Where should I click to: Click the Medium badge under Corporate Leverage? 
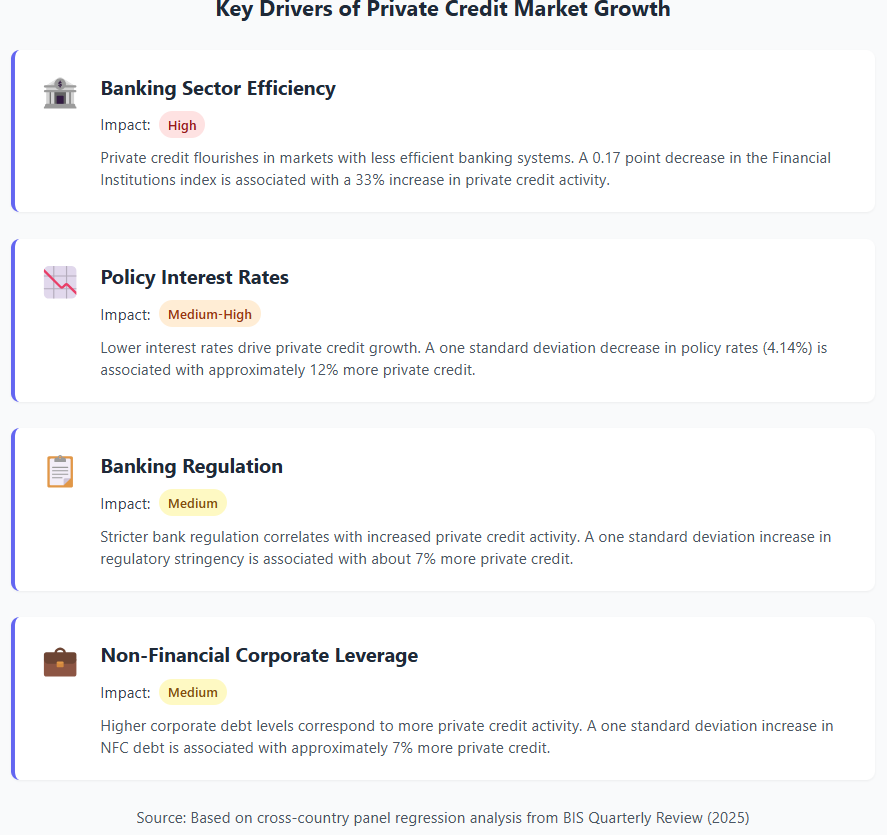pos(193,692)
